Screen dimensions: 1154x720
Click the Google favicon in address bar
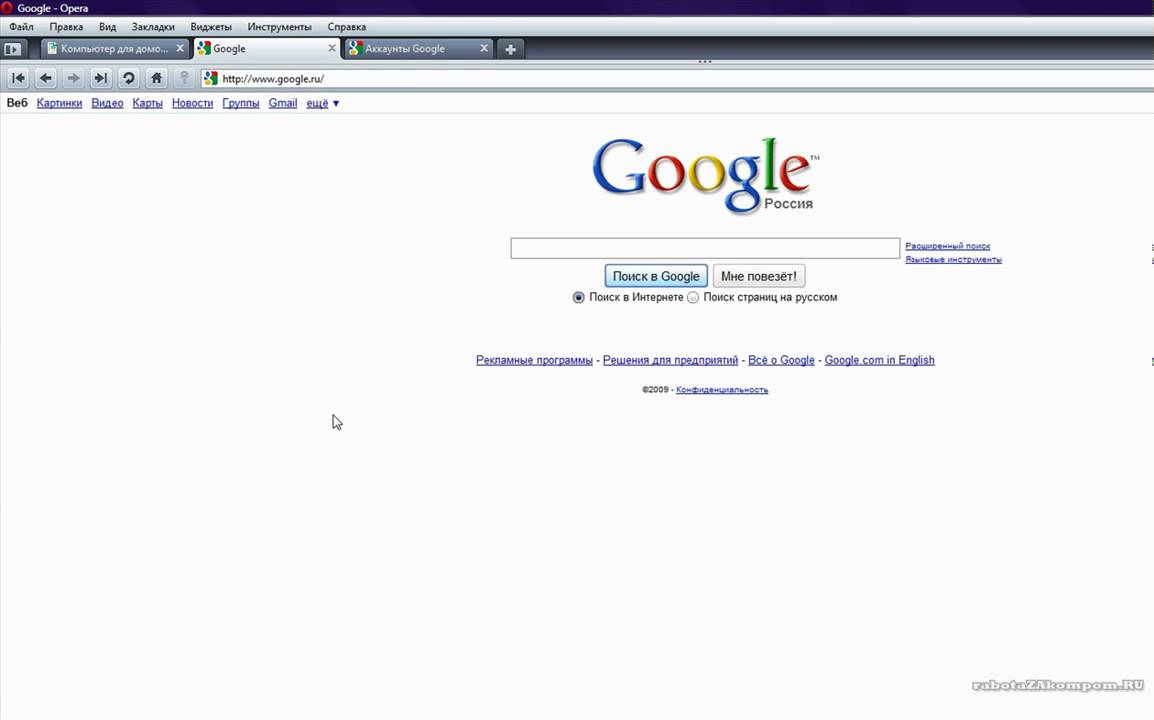click(x=211, y=78)
